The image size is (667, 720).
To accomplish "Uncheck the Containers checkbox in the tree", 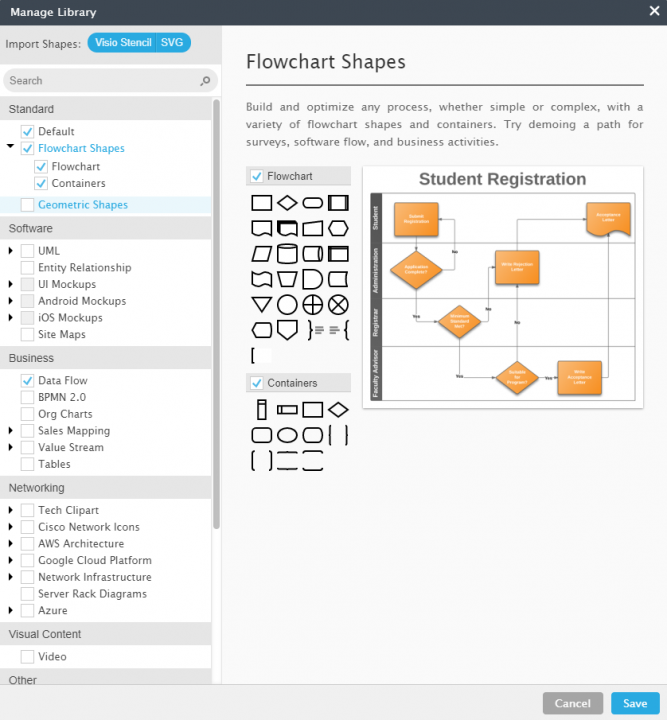I will coord(41,183).
